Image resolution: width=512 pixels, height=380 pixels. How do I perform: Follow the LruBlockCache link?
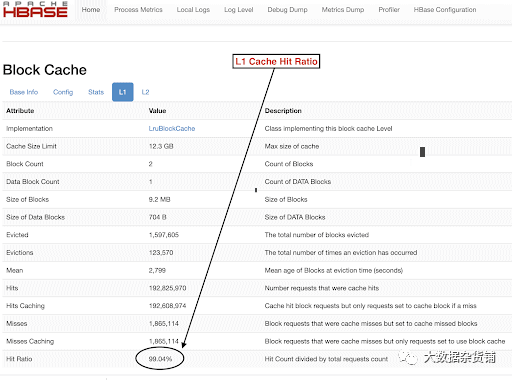tap(172, 129)
